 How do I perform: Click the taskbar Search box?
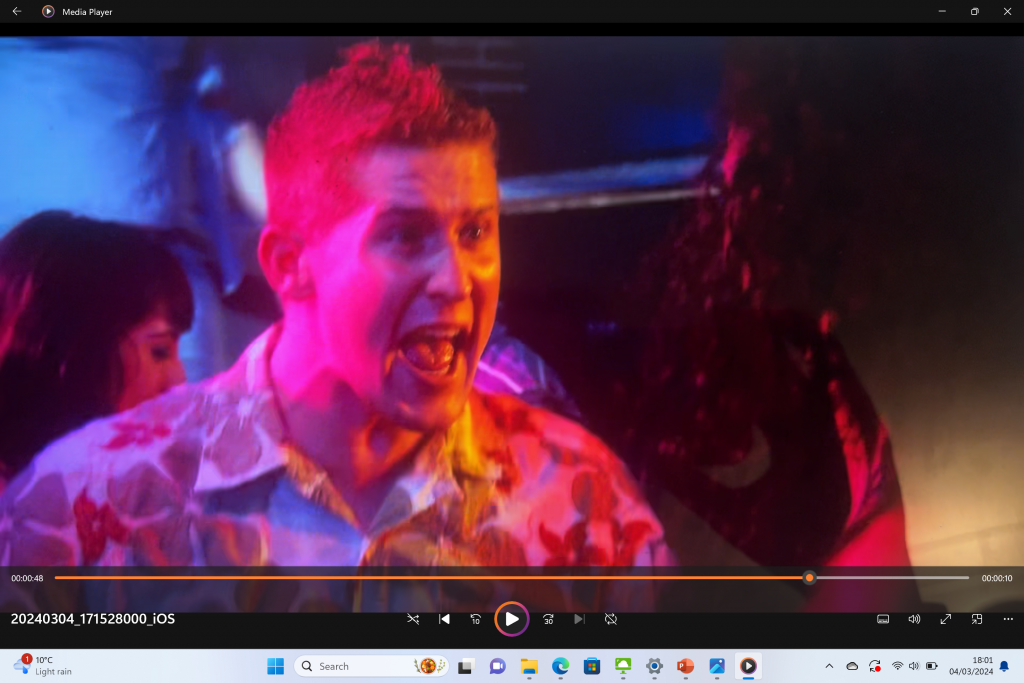355,666
